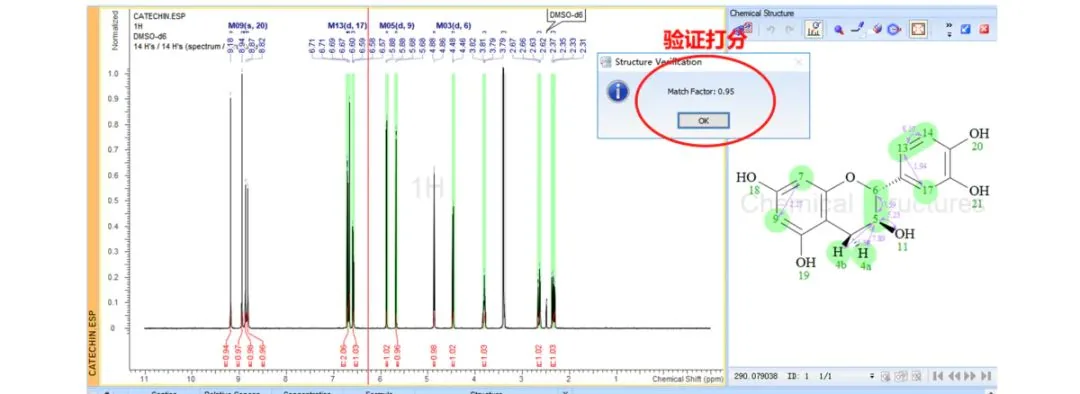Image resolution: width=1080 pixels, height=394 pixels.
Task: Go to the previous structure record
Action: tap(954, 376)
